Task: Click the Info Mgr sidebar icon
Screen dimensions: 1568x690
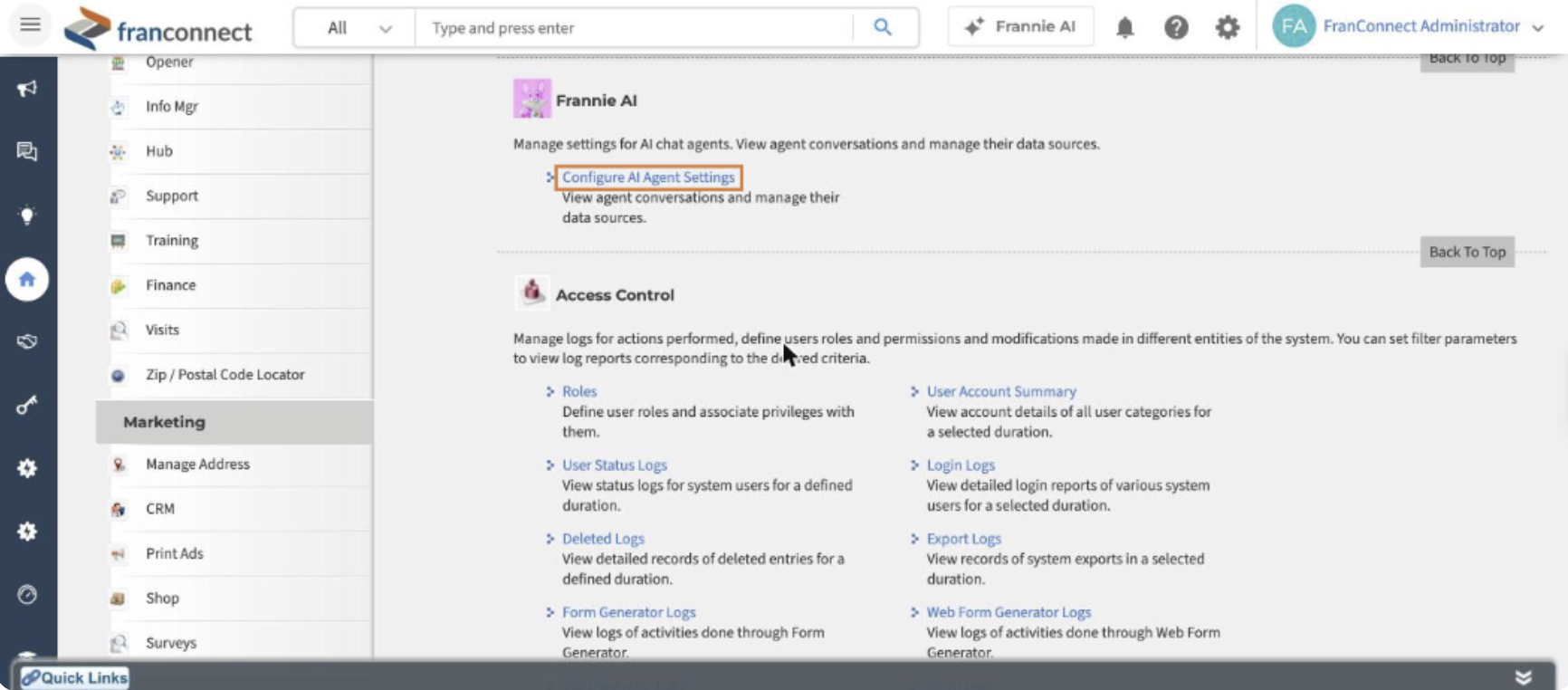Action: tap(118, 107)
